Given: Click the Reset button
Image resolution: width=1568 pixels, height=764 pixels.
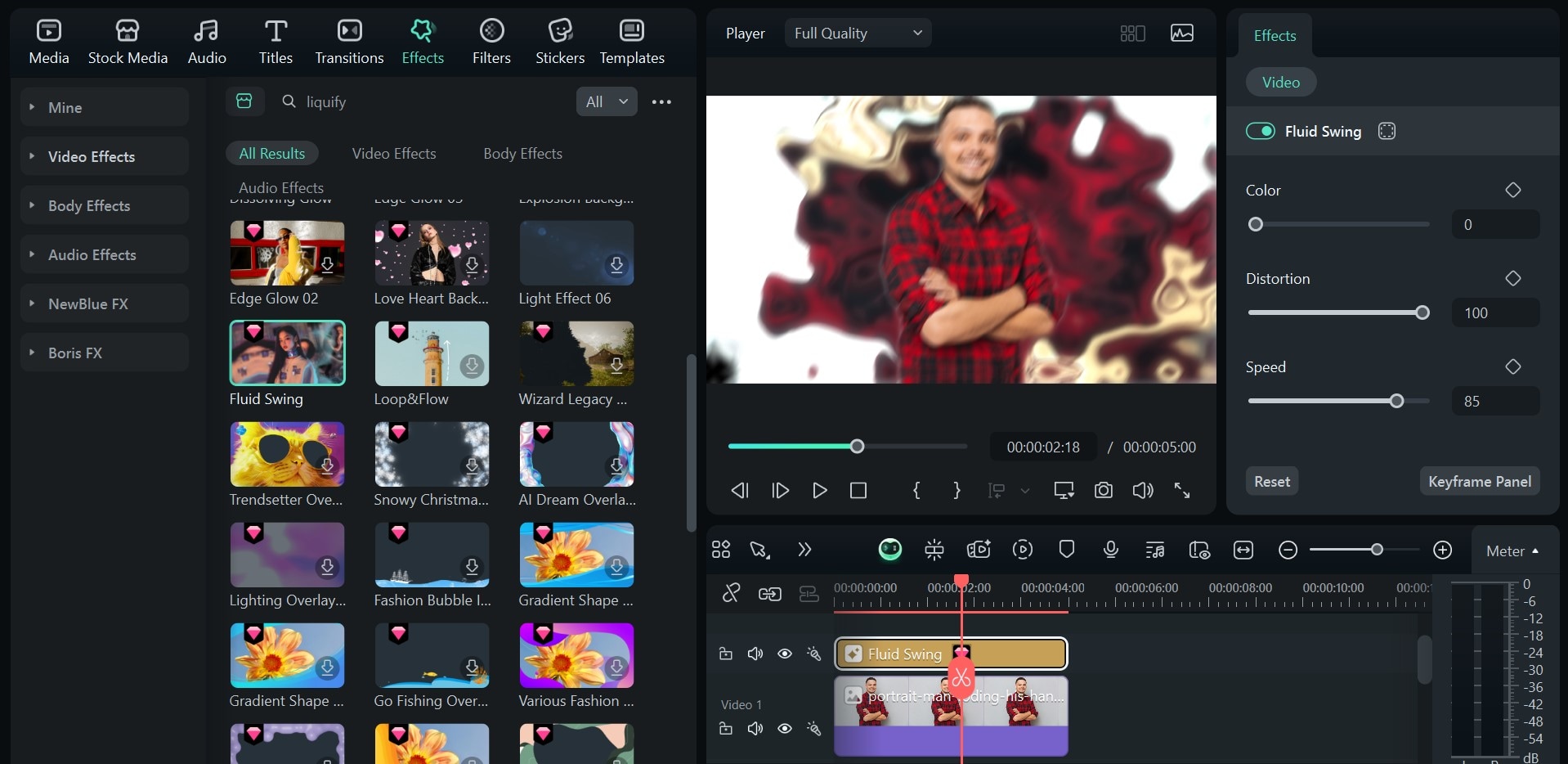Looking at the screenshot, I should click(x=1271, y=482).
